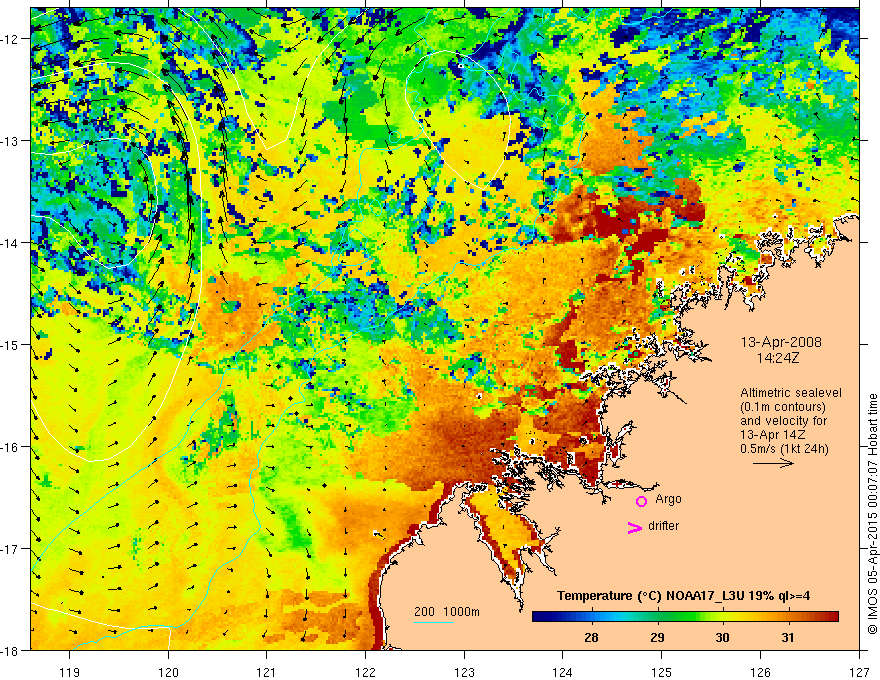Click the temperature color bar

[685, 617]
